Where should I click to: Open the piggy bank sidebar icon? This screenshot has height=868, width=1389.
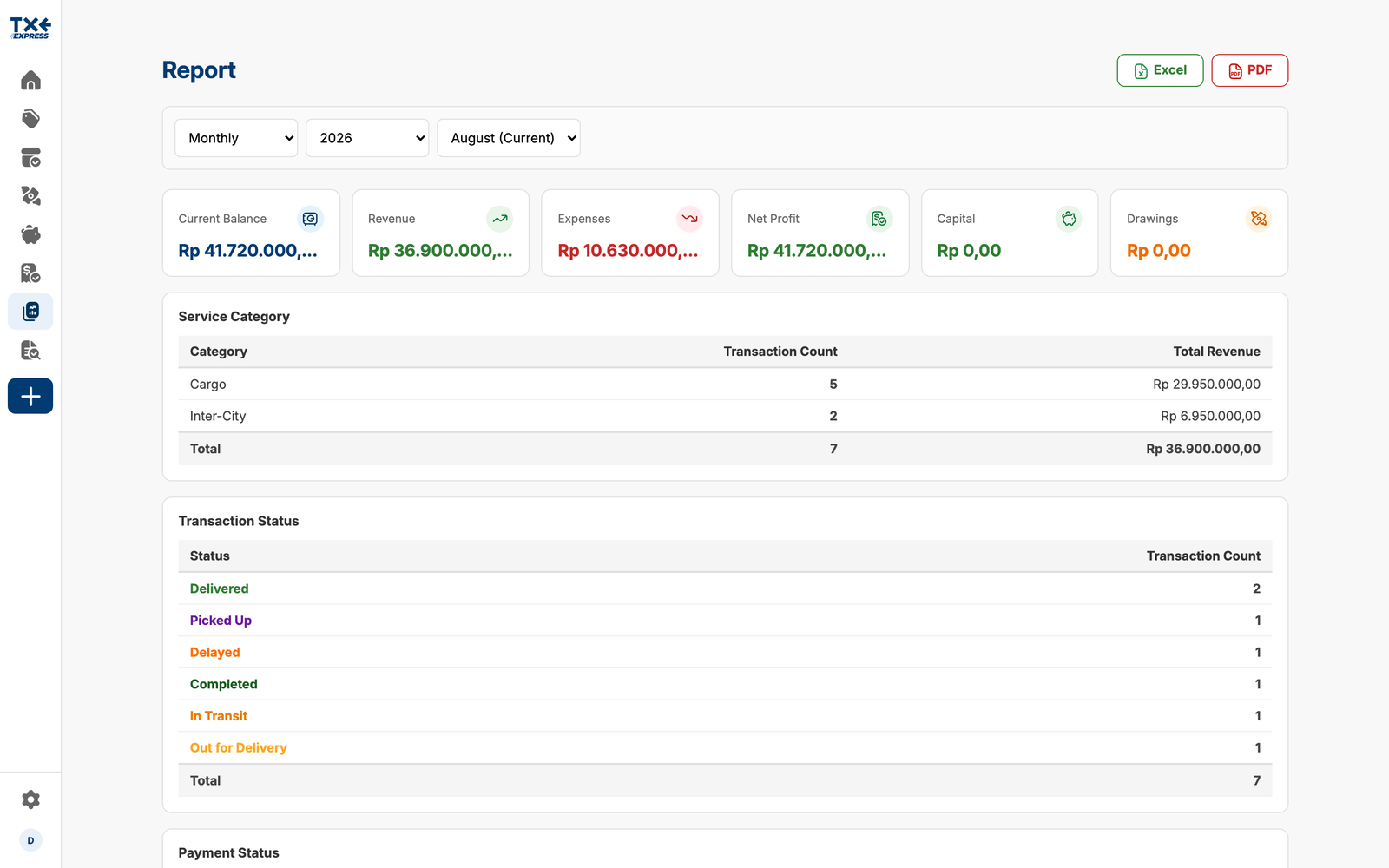coord(30,234)
